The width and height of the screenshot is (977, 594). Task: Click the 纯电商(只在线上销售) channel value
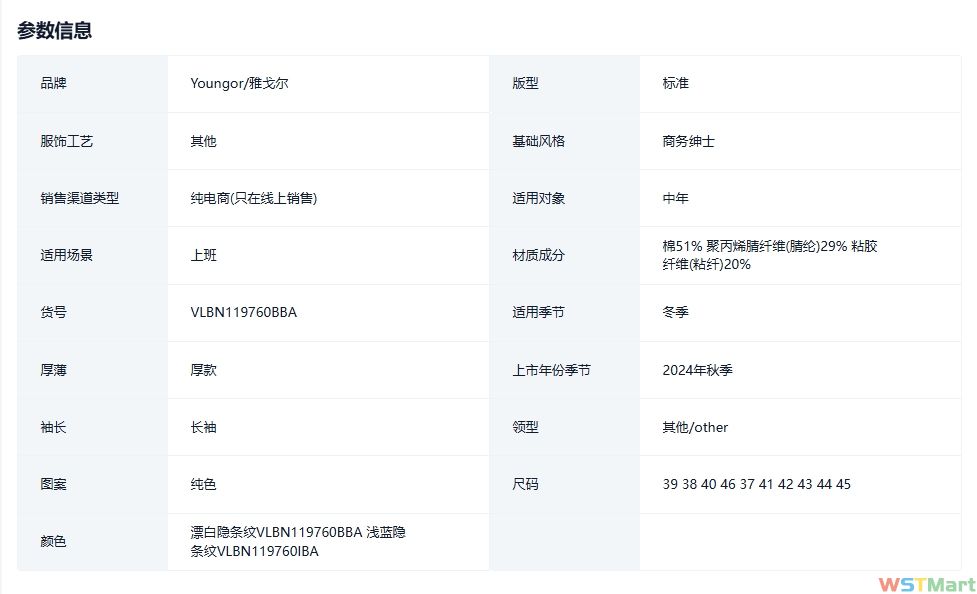coord(254,198)
